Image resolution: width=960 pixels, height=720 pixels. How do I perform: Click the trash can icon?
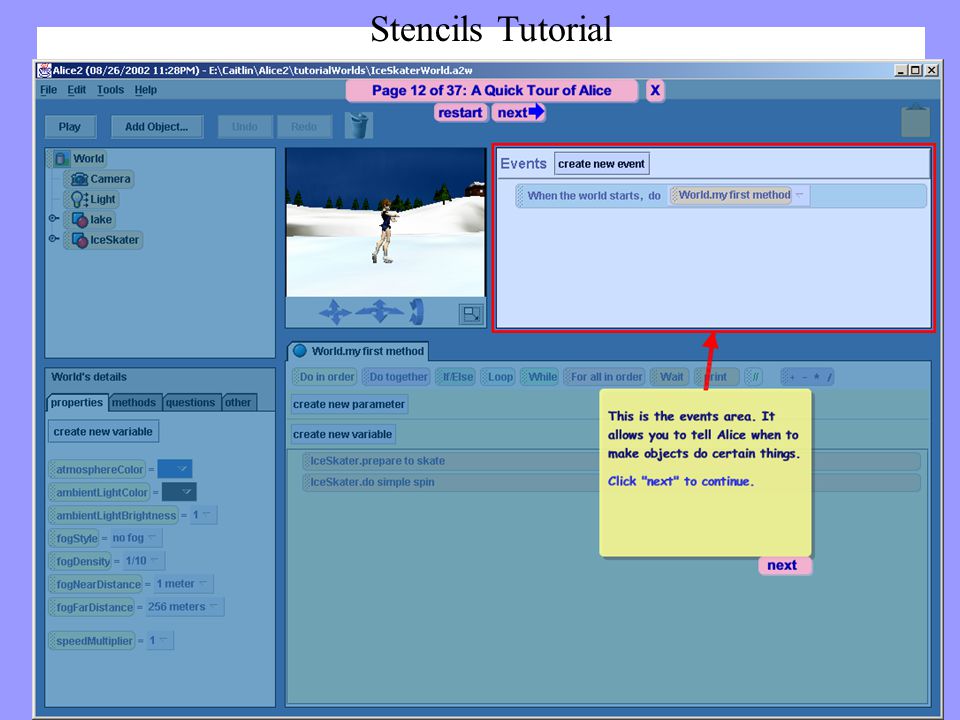[x=359, y=126]
